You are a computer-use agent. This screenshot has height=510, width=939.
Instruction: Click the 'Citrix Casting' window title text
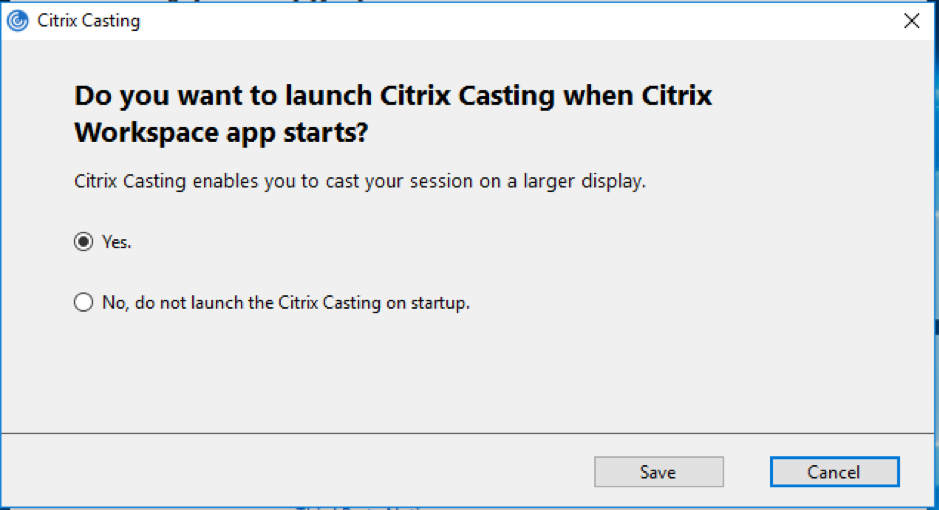click(x=88, y=21)
